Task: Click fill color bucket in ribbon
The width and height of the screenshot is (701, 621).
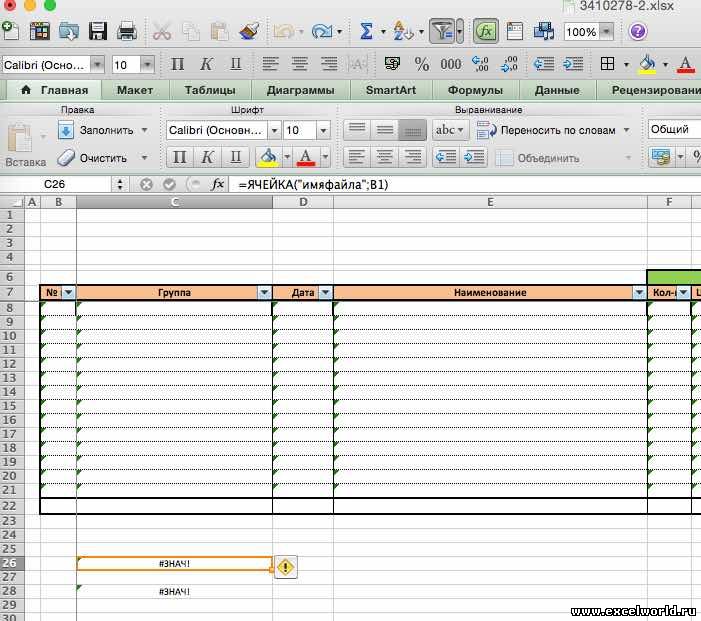Action: (268, 157)
